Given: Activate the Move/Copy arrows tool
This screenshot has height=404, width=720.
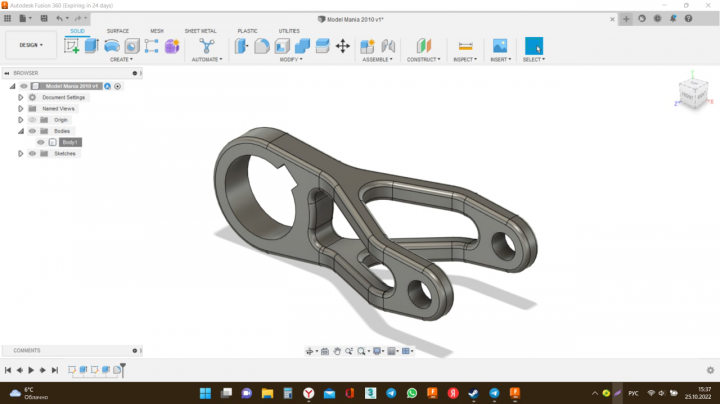Looking at the screenshot, I should [343, 46].
